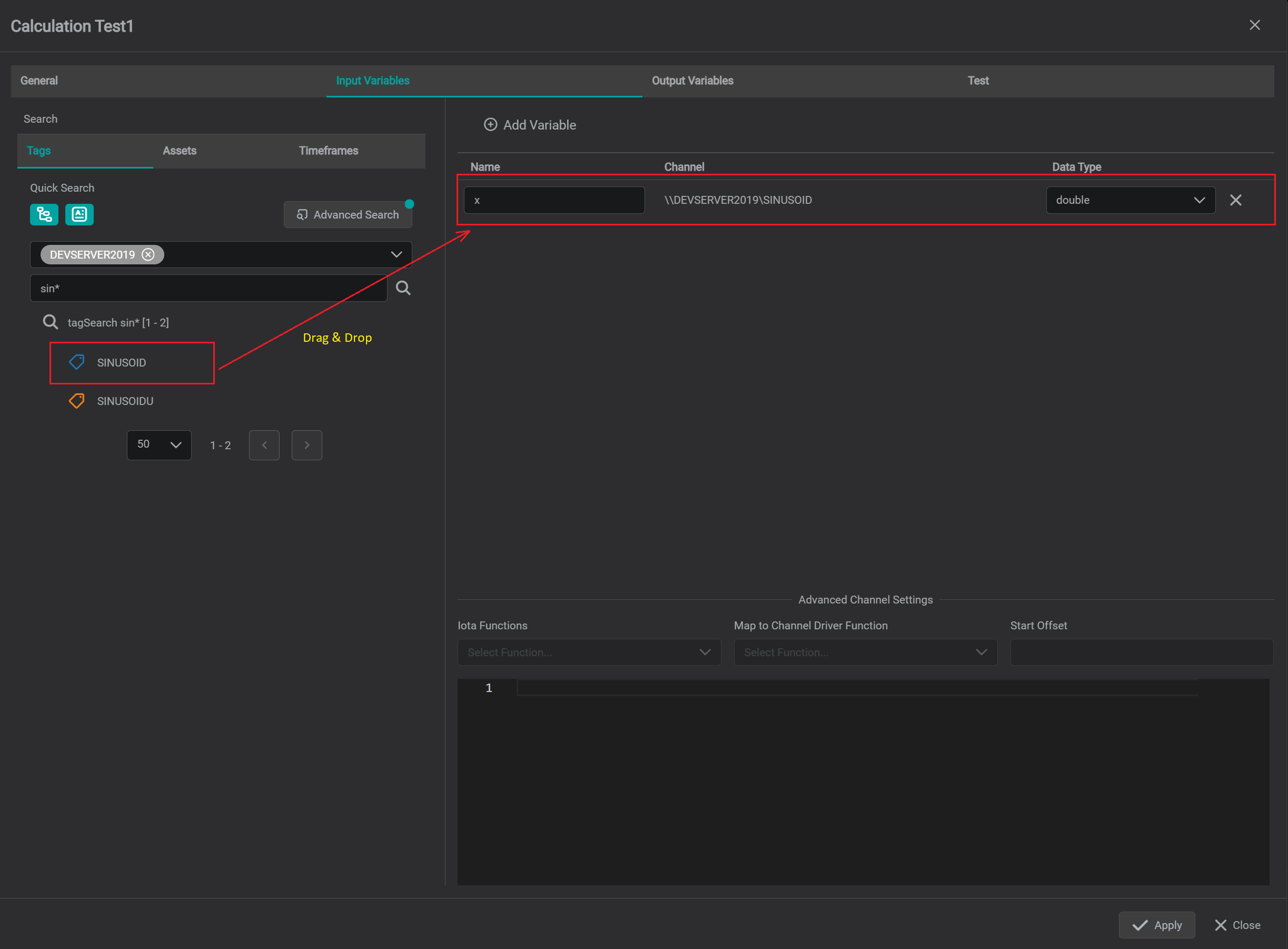Select the SINUSOID tag result
Screen dimensions: 1288x949
(121, 362)
